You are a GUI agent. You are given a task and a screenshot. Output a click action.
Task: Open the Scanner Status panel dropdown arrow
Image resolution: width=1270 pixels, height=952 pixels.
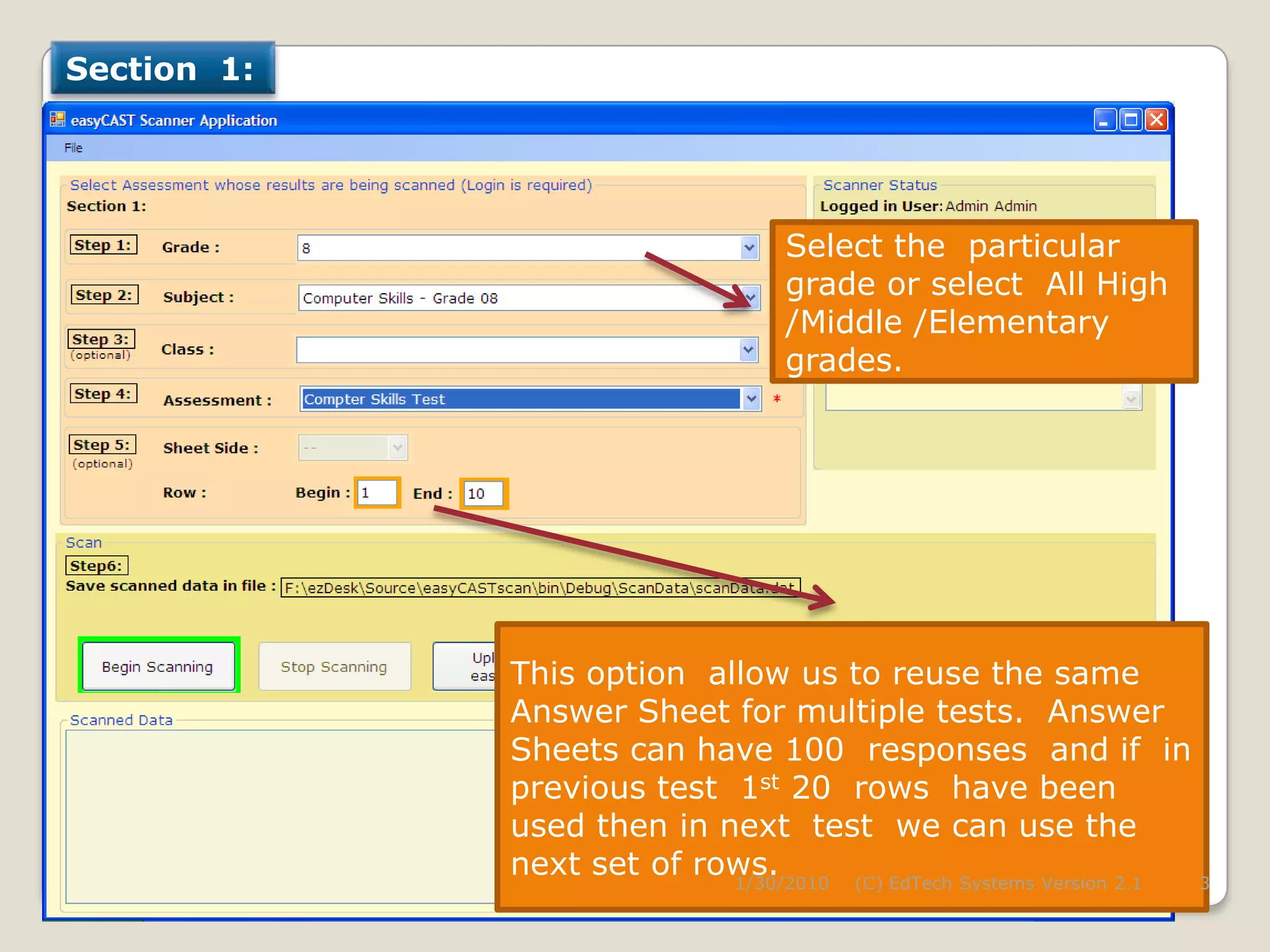(1131, 399)
